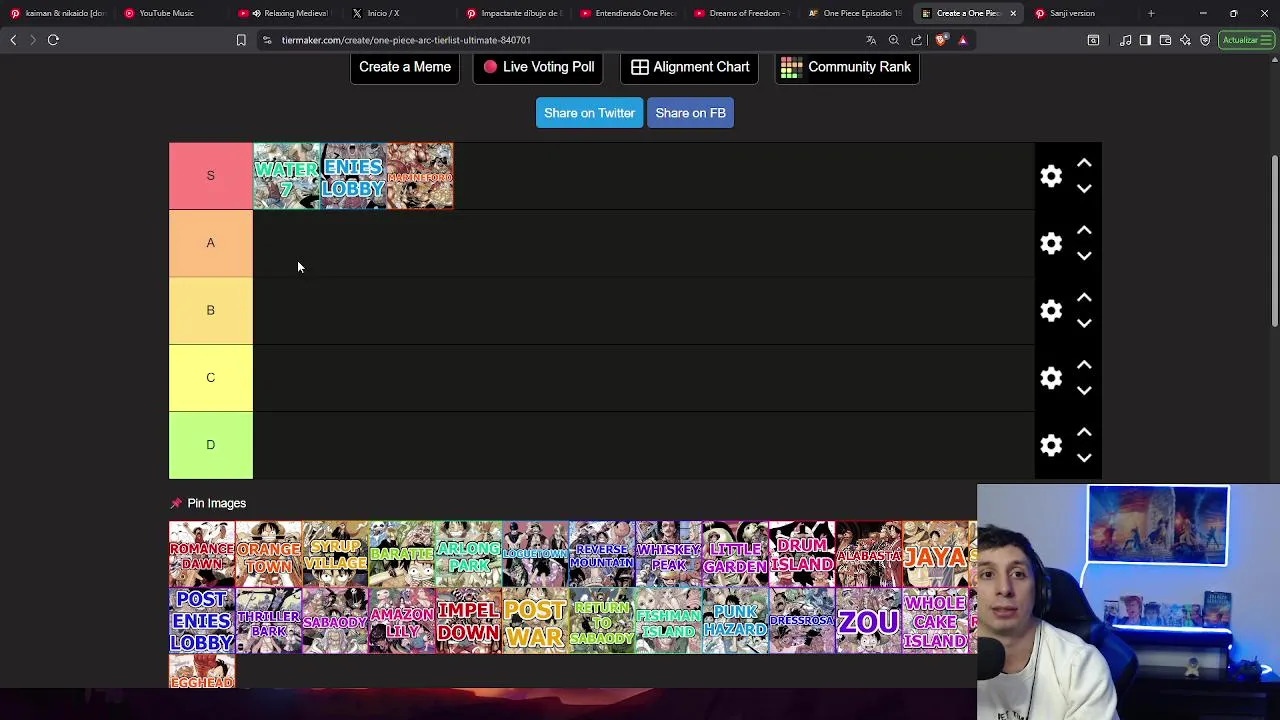Viewport: 1280px width, 720px height.
Task: Pick the Whiskey Peak arc image
Action: 669,553
